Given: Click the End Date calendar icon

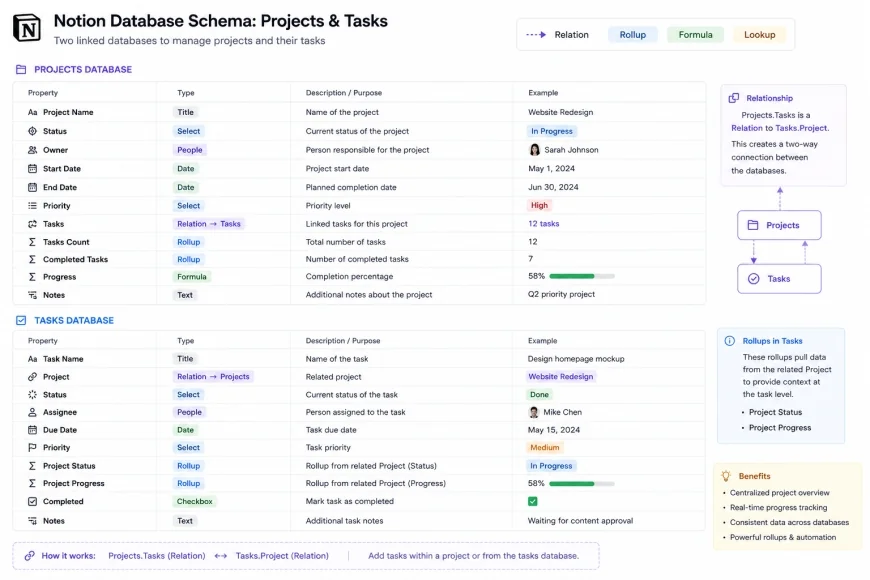Looking at the screenshot, I should tap(32, 187).
